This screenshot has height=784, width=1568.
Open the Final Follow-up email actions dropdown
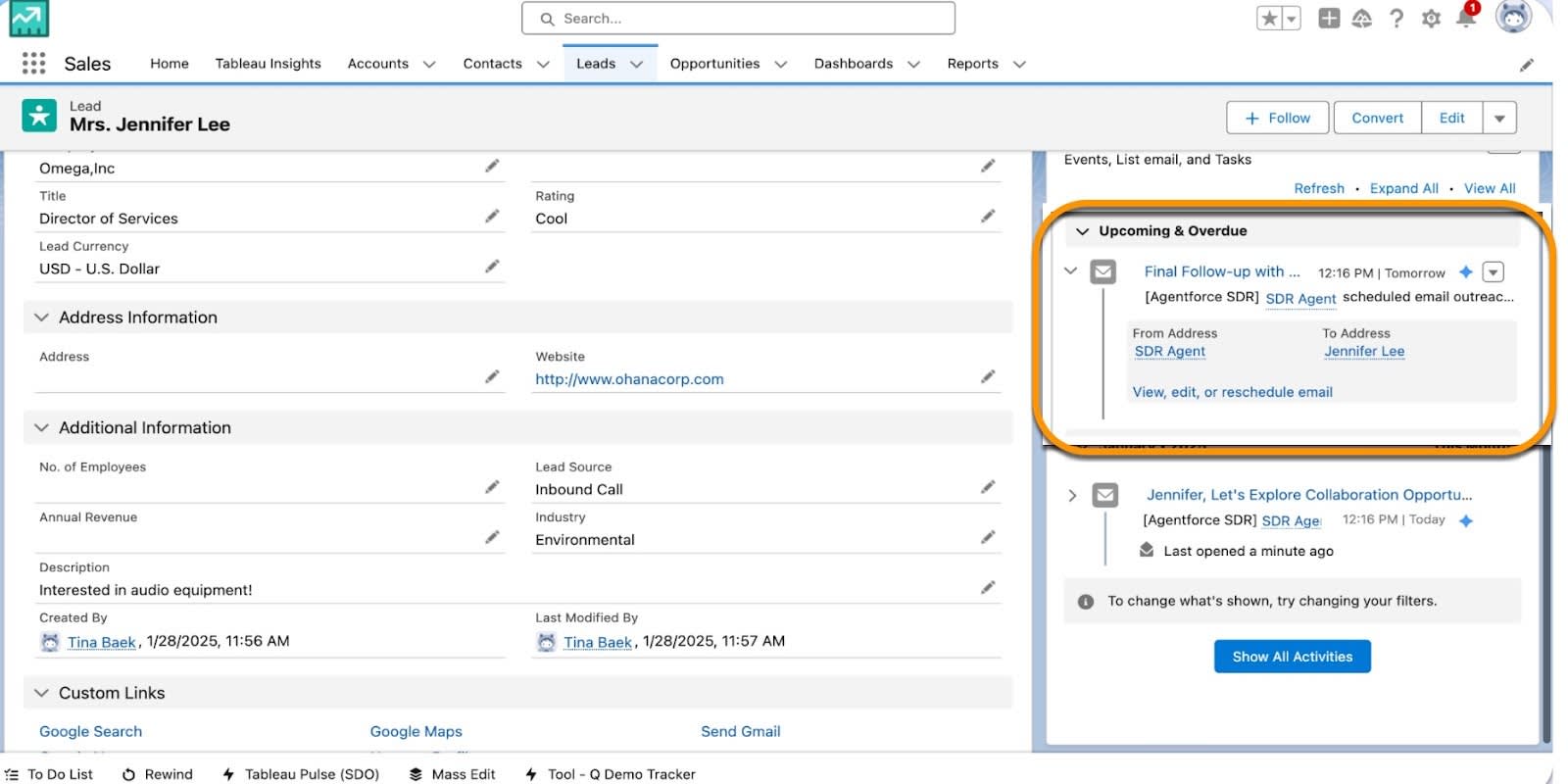click(1493, 271)
